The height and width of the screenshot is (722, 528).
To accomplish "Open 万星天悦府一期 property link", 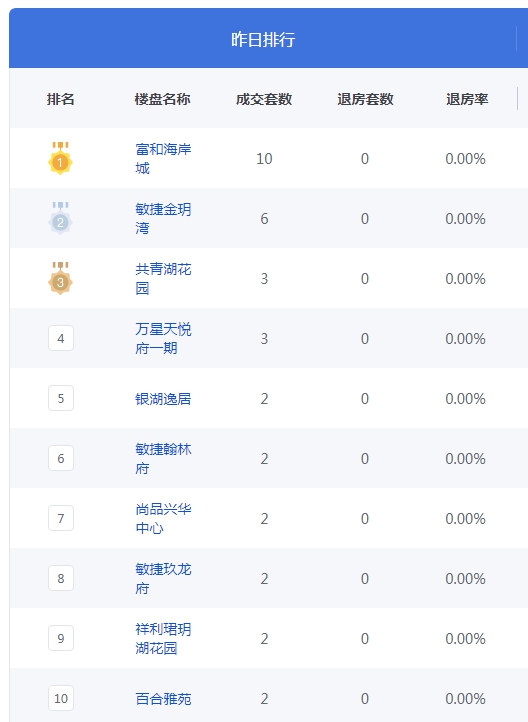I will pyautogui.click(x=163, y=338).
